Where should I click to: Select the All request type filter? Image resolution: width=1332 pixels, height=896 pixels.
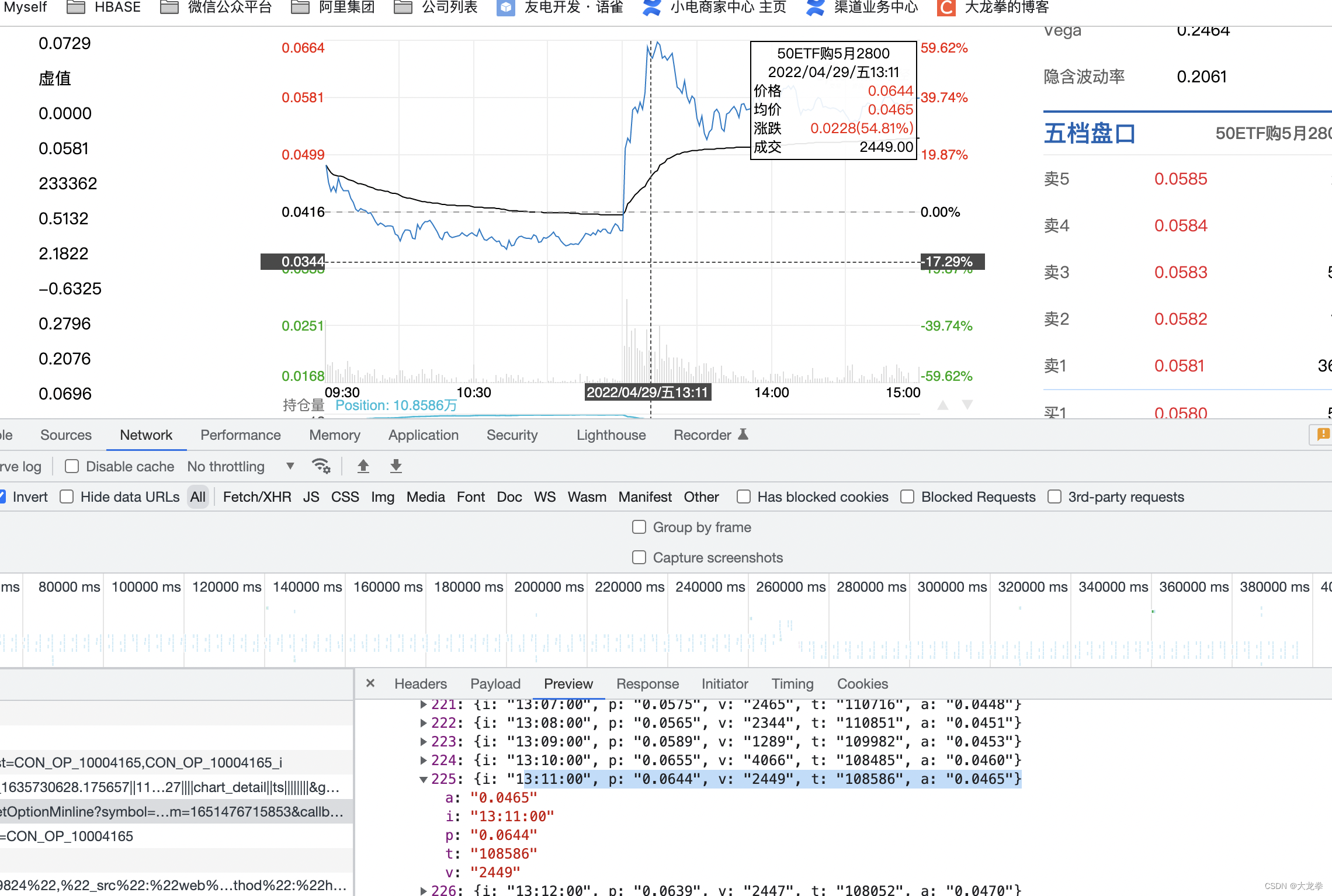pyautogui.click(x=198, y=496)
